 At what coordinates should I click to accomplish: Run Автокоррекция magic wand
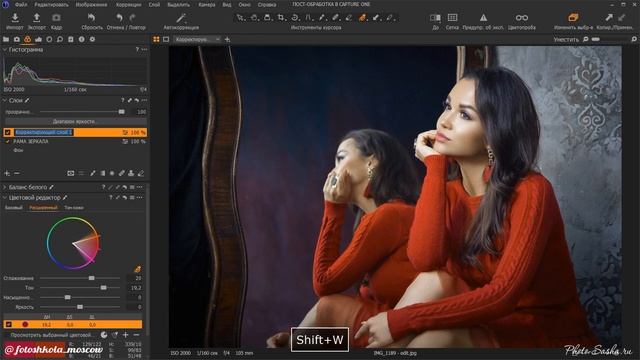[x=181, y=18]
